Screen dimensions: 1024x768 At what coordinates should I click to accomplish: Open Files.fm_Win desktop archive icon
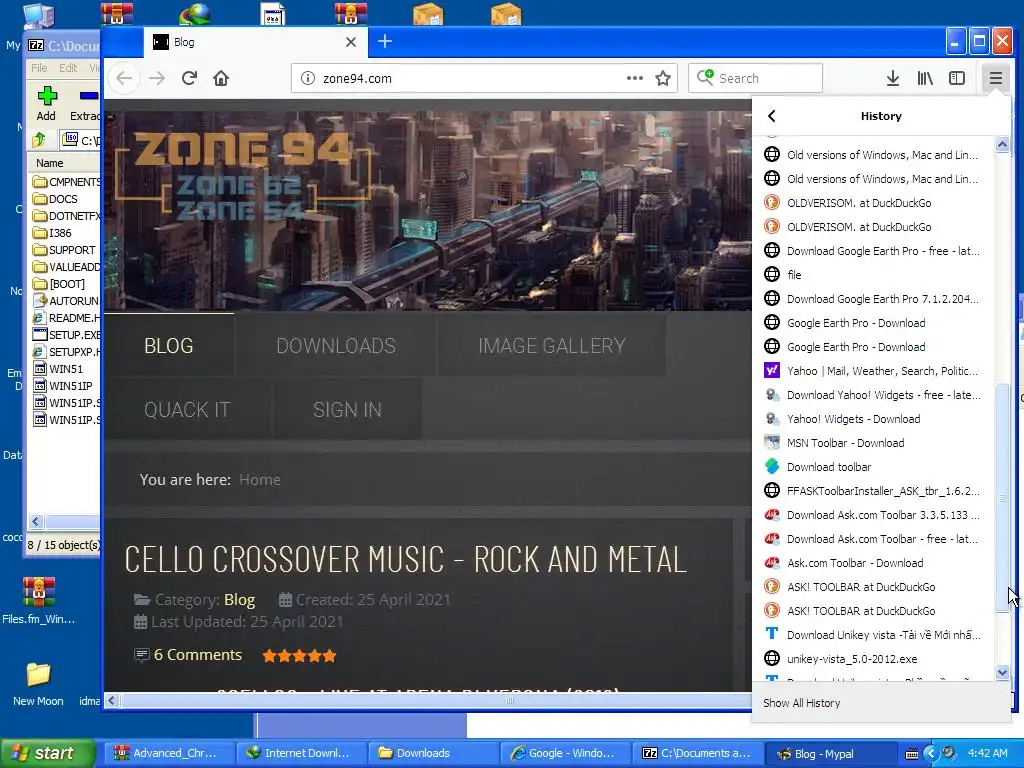[39, 601]
